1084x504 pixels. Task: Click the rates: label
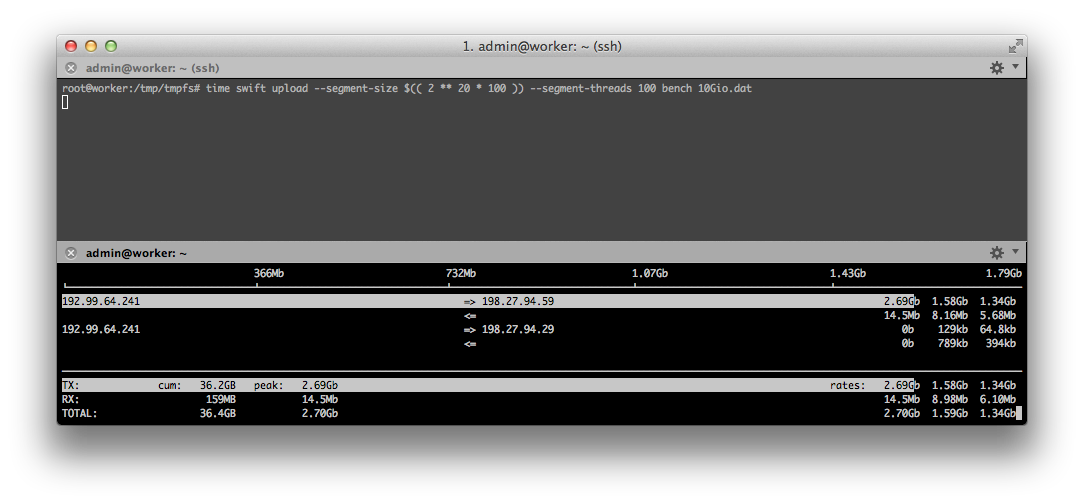(x=848, y=385)
